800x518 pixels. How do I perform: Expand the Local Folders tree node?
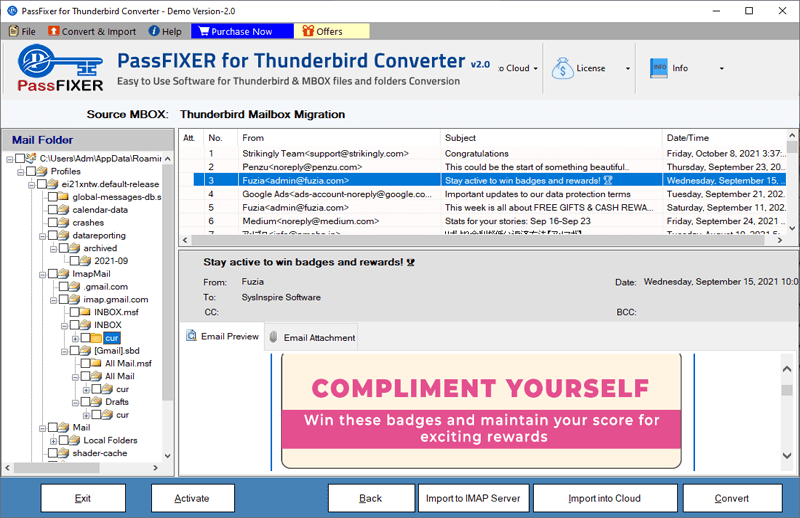(x=53, y=440)
